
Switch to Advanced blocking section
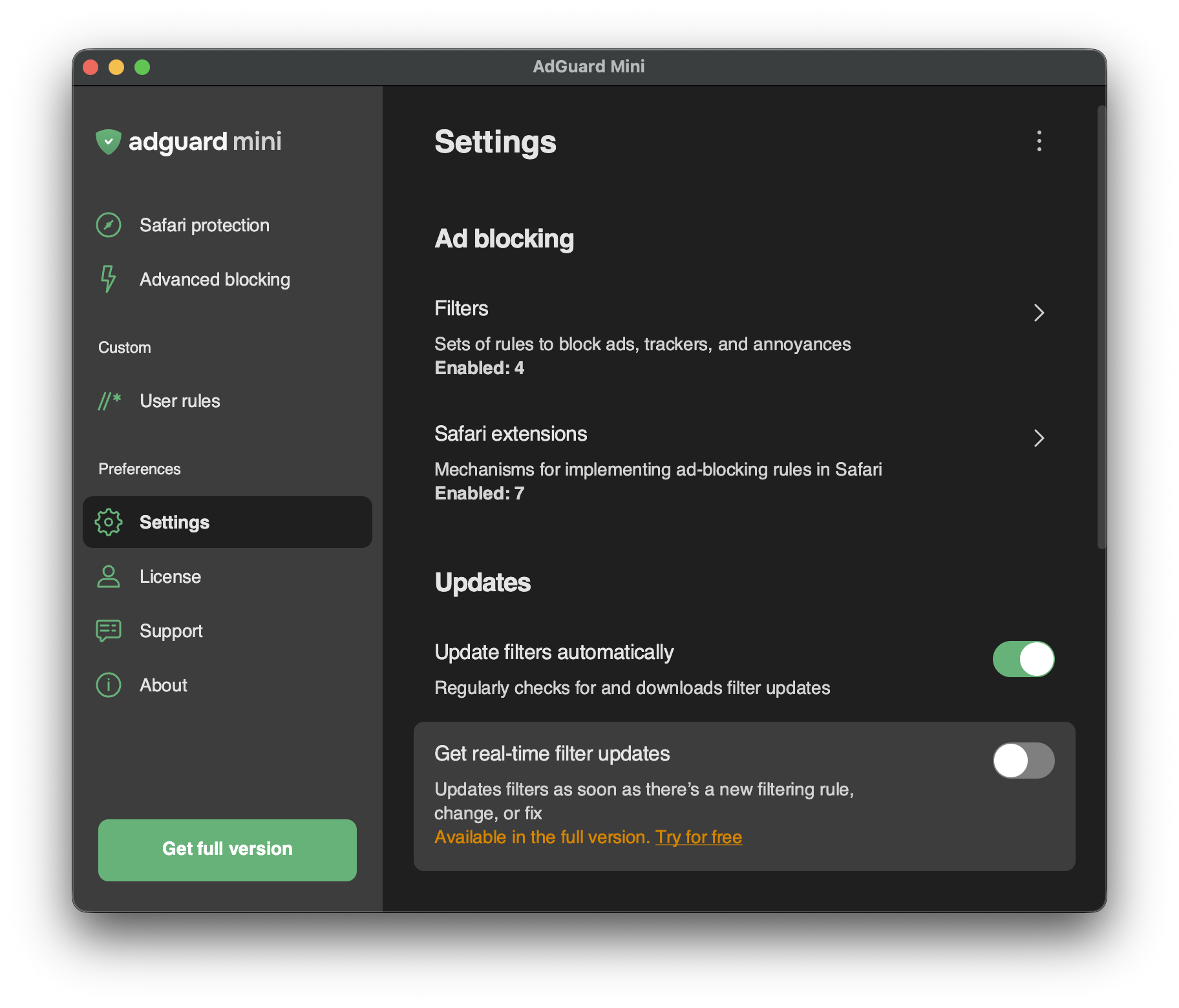point(215,279)
